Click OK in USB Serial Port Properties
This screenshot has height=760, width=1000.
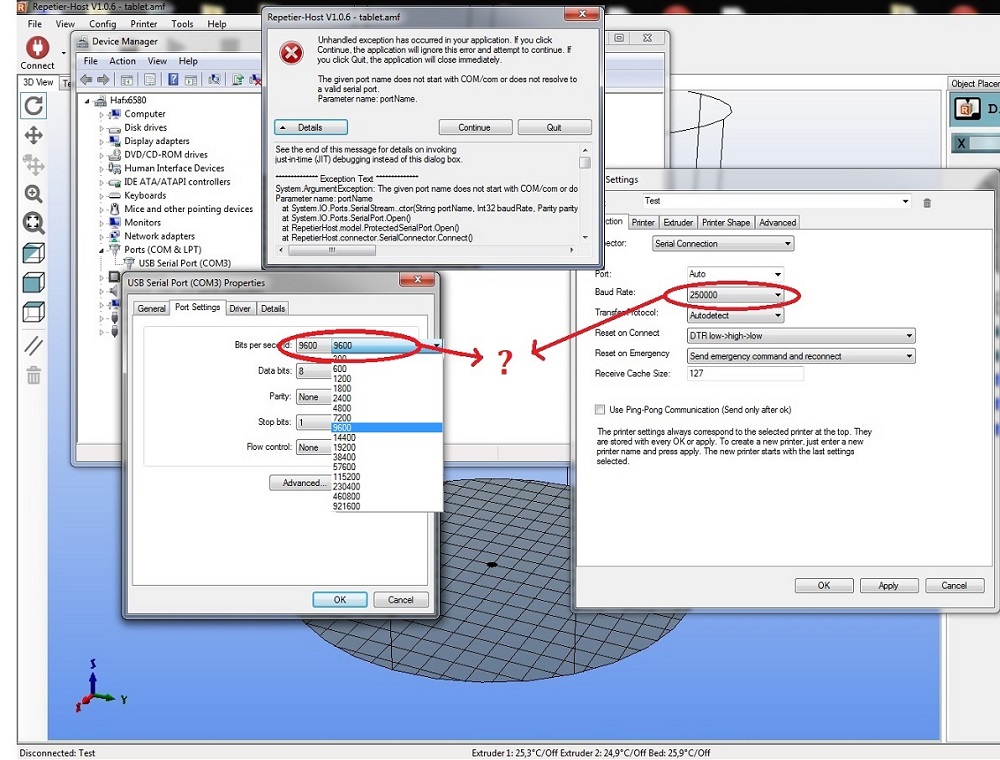point(340,600)
